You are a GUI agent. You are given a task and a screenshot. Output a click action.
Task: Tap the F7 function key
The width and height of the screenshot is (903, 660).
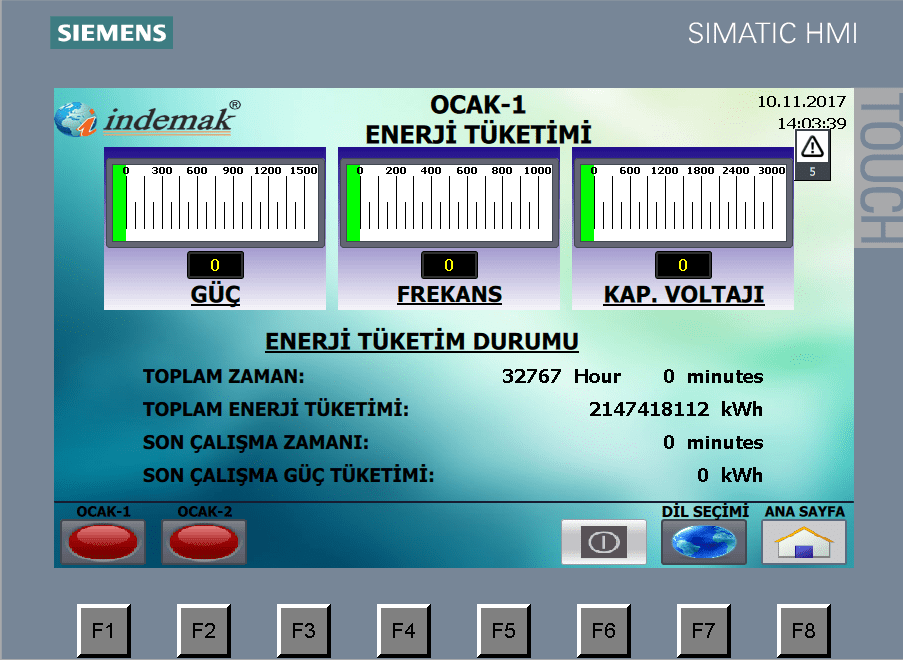[704, 631]
